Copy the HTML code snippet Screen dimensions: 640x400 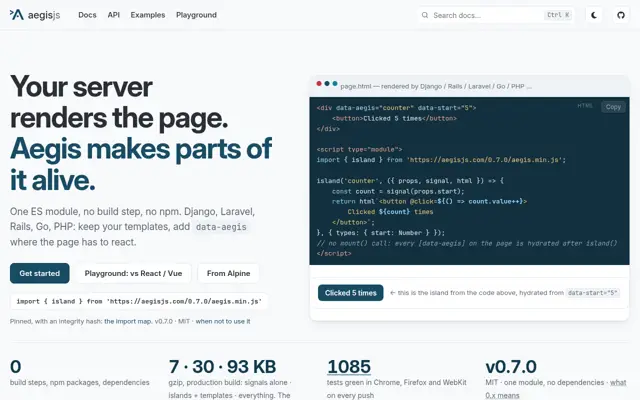coord(613,107)
